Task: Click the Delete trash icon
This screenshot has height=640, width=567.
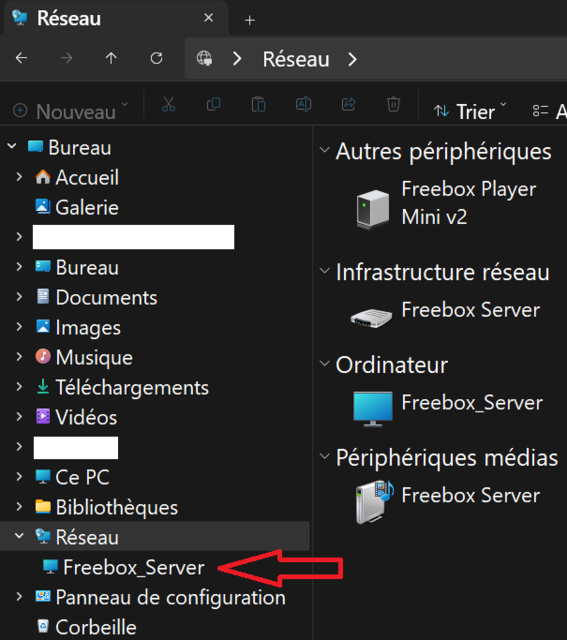Action: [393, 104]
